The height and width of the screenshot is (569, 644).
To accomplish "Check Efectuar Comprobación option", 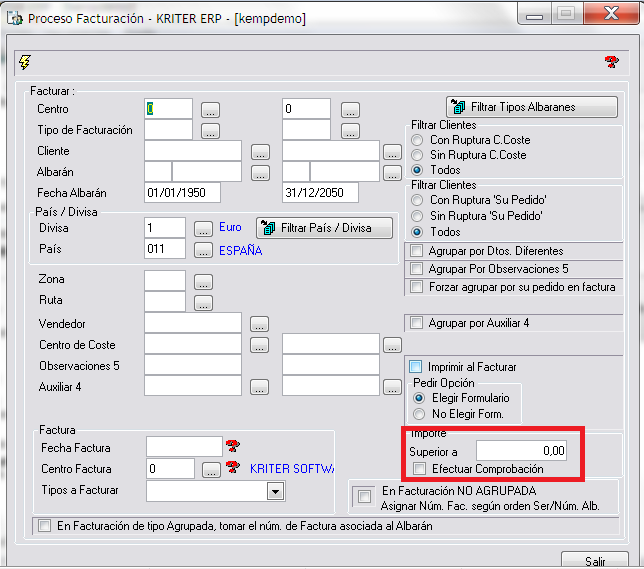I will 421,469.
